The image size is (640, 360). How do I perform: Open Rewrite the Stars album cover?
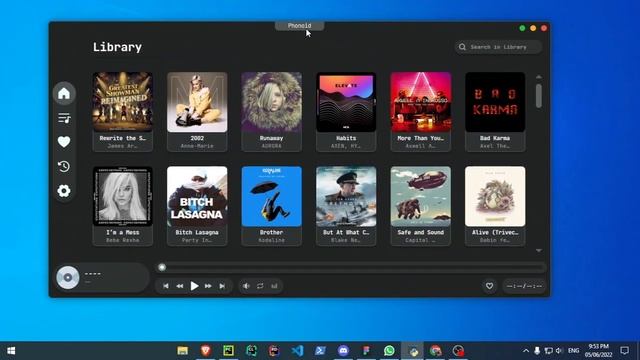tap(123, 102)
